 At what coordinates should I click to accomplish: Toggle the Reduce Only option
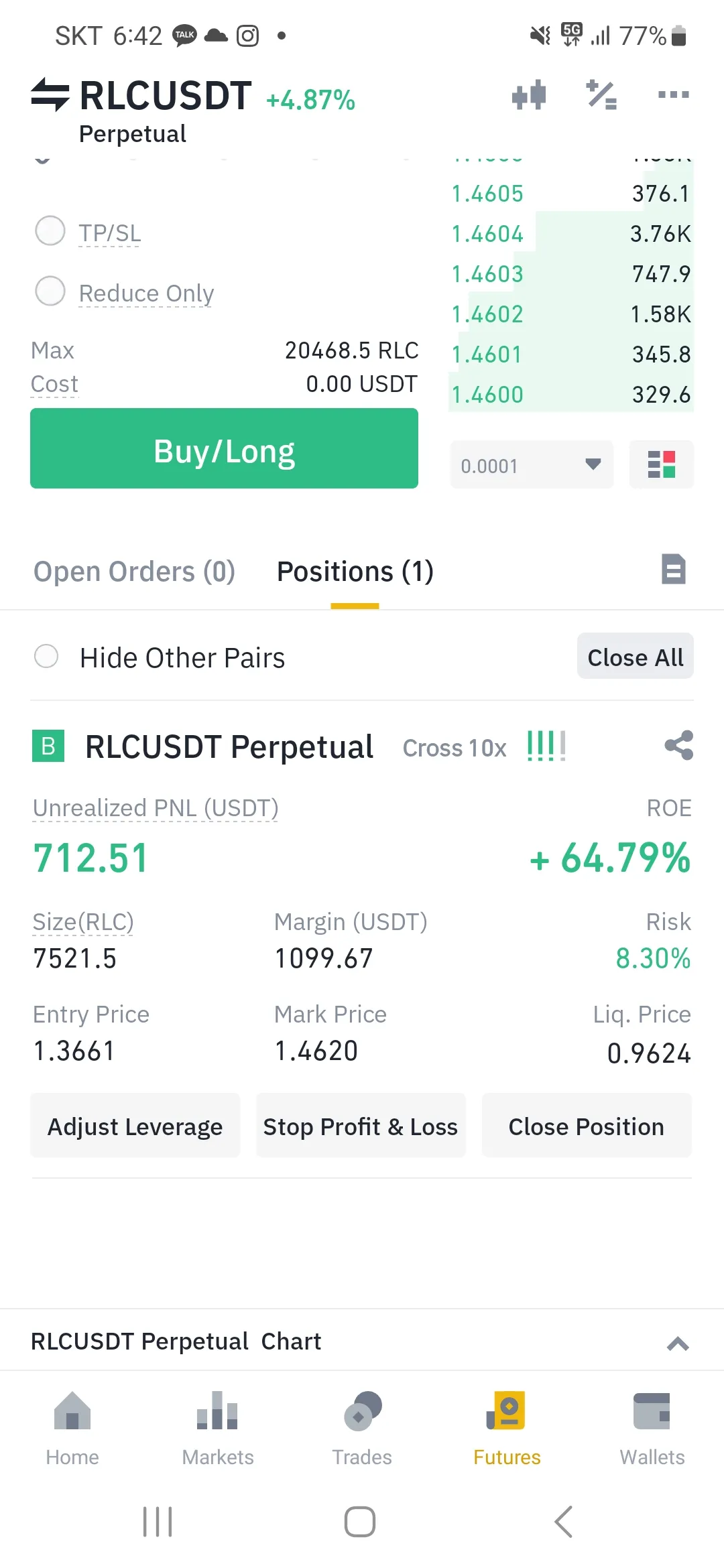[x=50, y=291]
